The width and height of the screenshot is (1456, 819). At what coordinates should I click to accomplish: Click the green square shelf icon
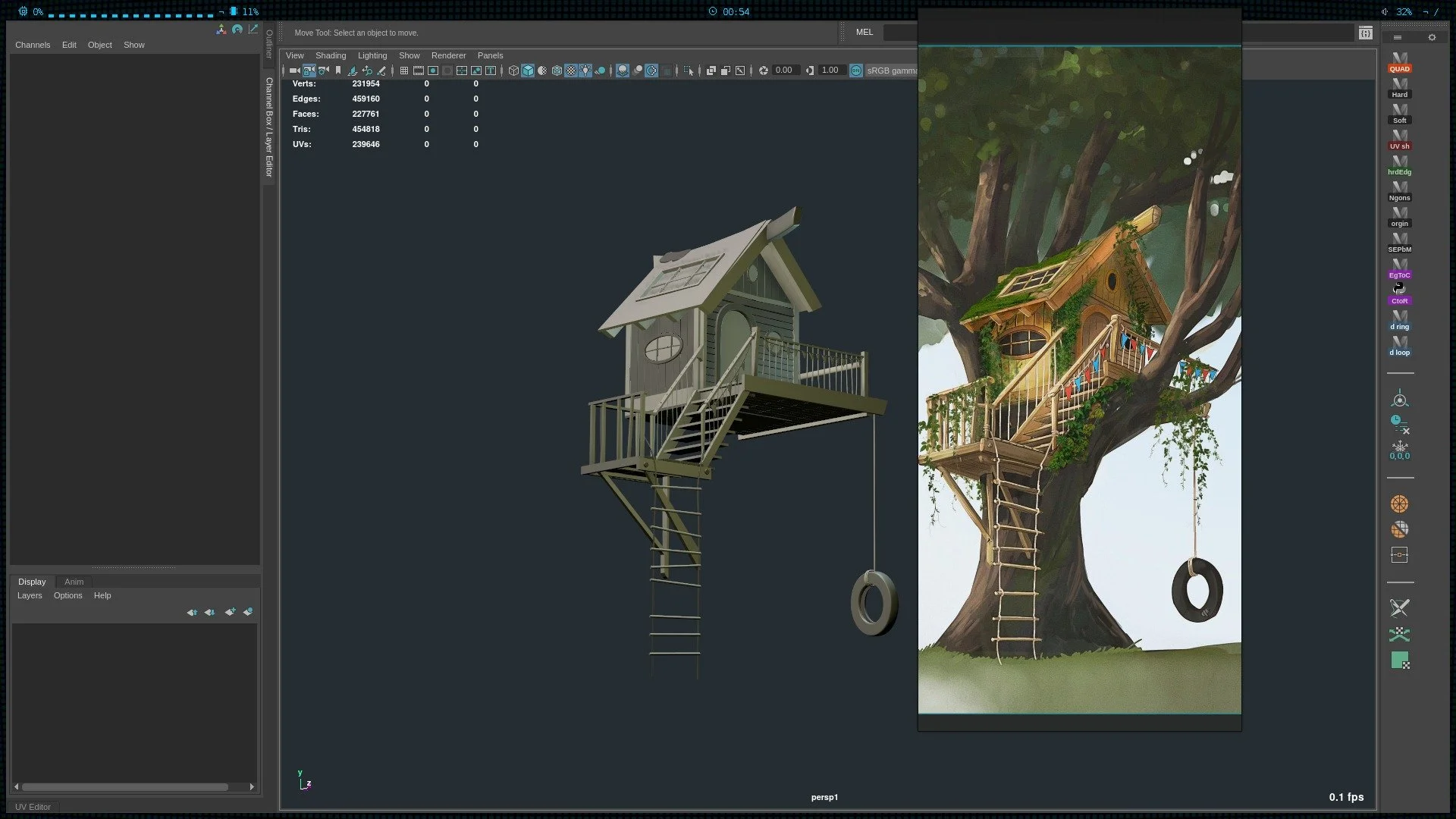[1400, 661]
